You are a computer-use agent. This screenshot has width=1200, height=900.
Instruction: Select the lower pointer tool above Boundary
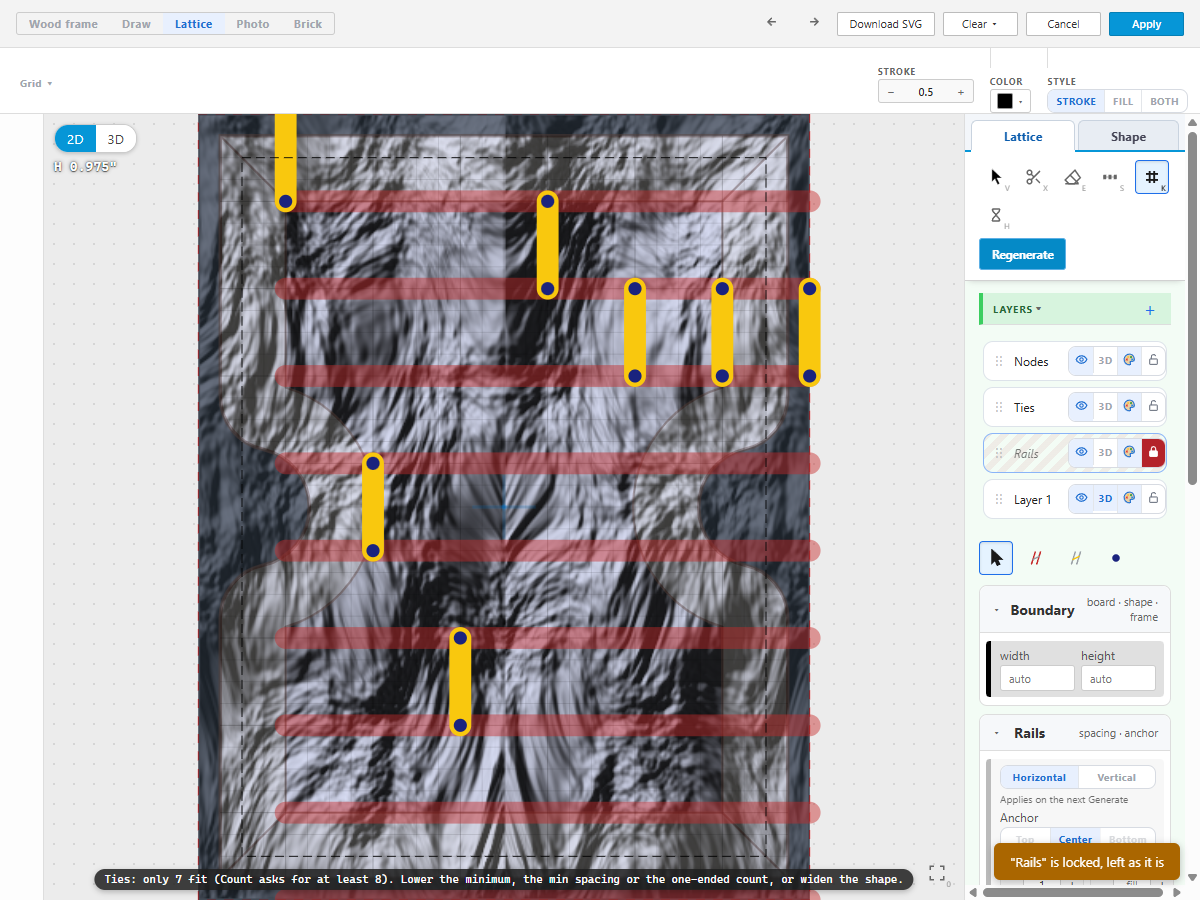click(996, 558)
